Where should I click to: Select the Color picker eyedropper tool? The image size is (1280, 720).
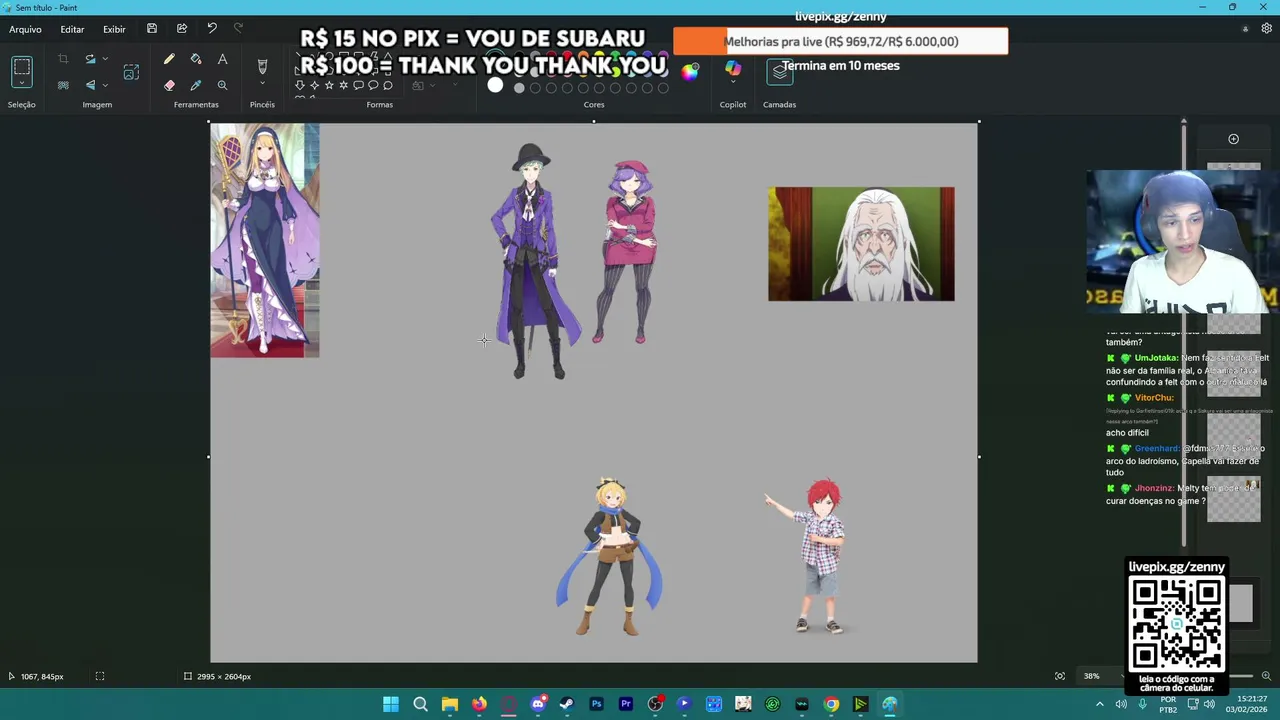pyautogui.click(x=196, y=86)
